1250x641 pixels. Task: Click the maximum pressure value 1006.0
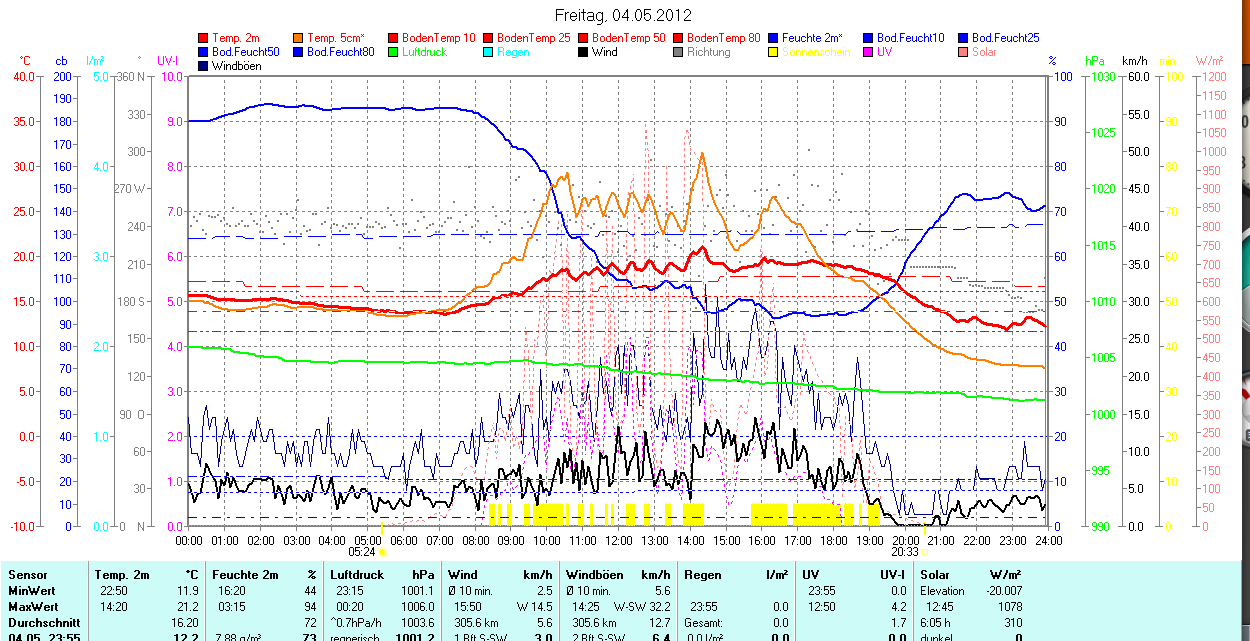[418, 607]
